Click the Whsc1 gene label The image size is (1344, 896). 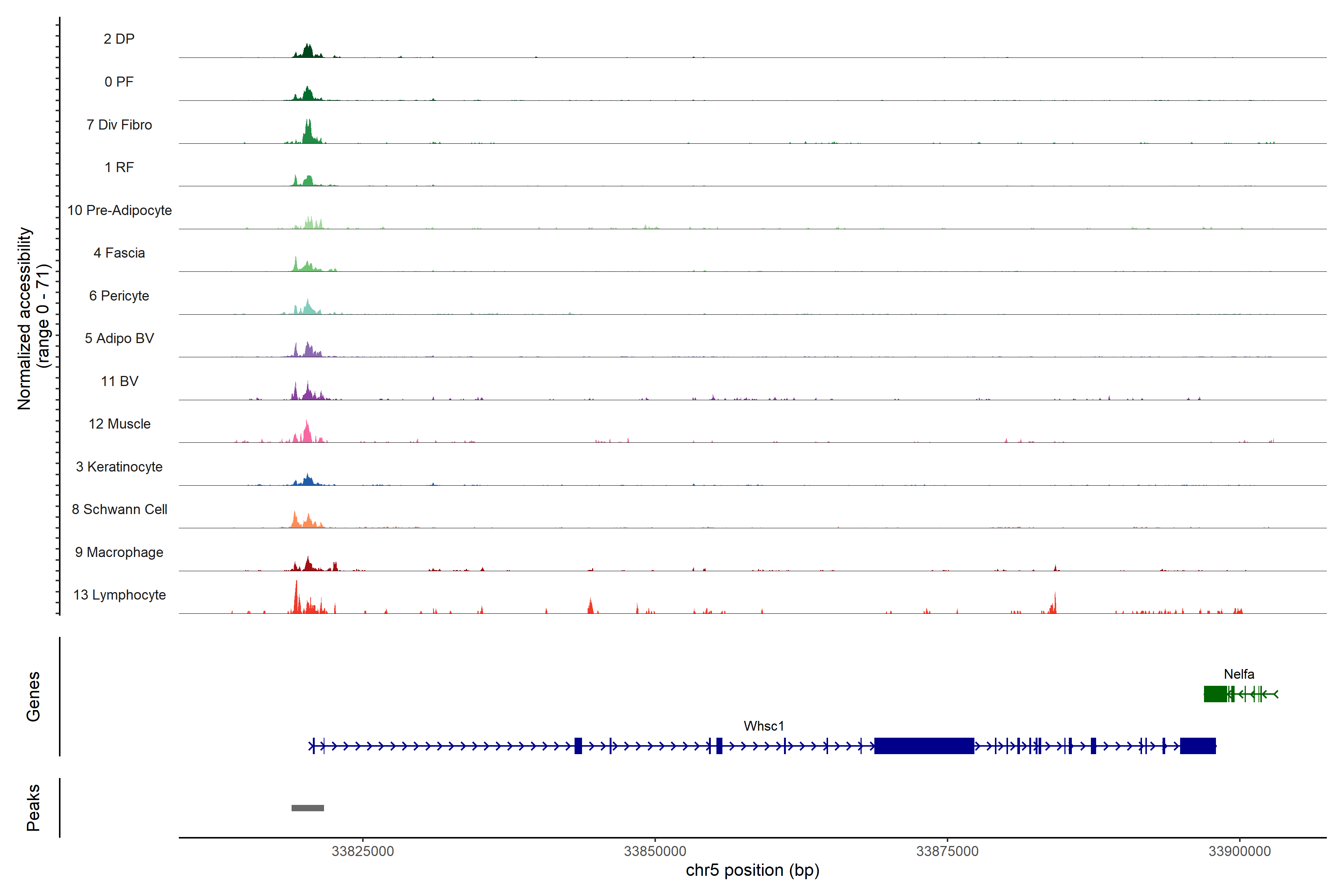coord(763,726)
